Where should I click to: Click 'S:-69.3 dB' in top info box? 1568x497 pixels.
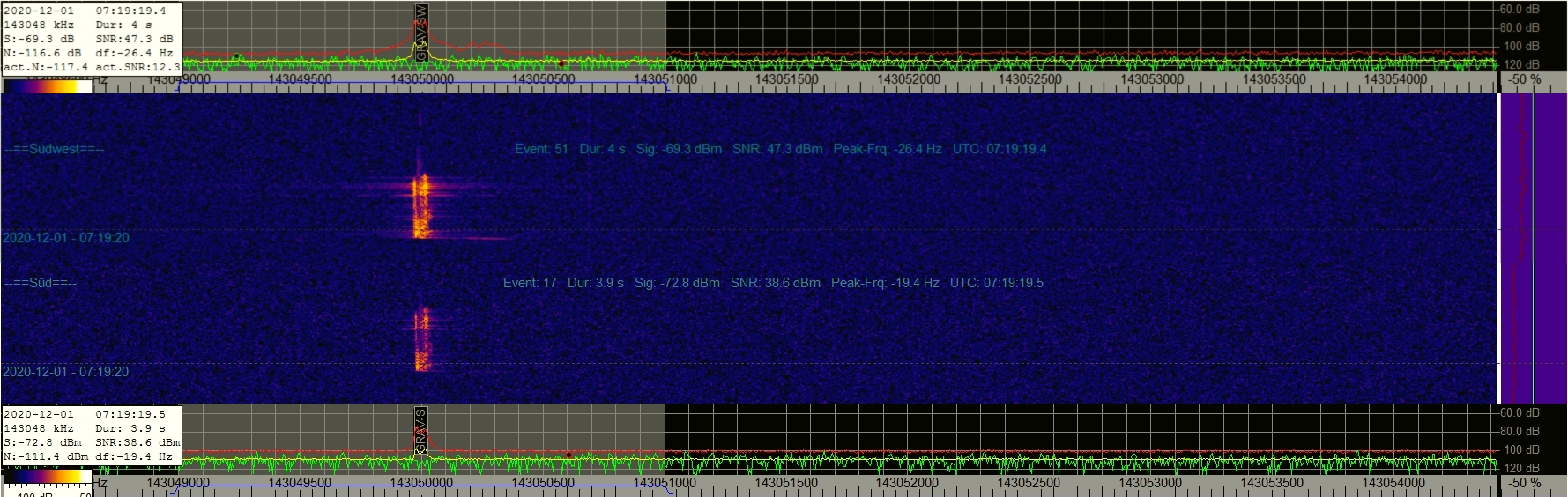pyautogui.click(x=40, y=39)
